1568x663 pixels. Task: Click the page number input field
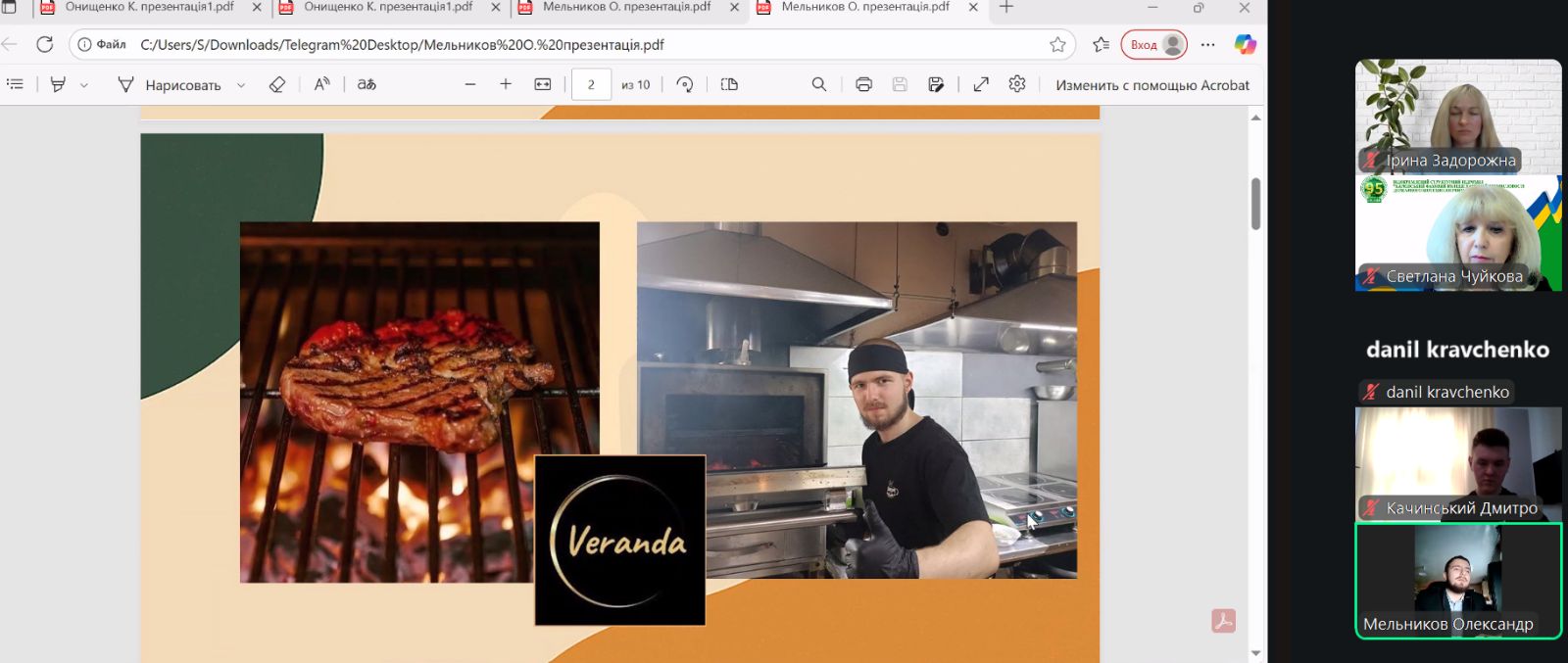[591, 84]
